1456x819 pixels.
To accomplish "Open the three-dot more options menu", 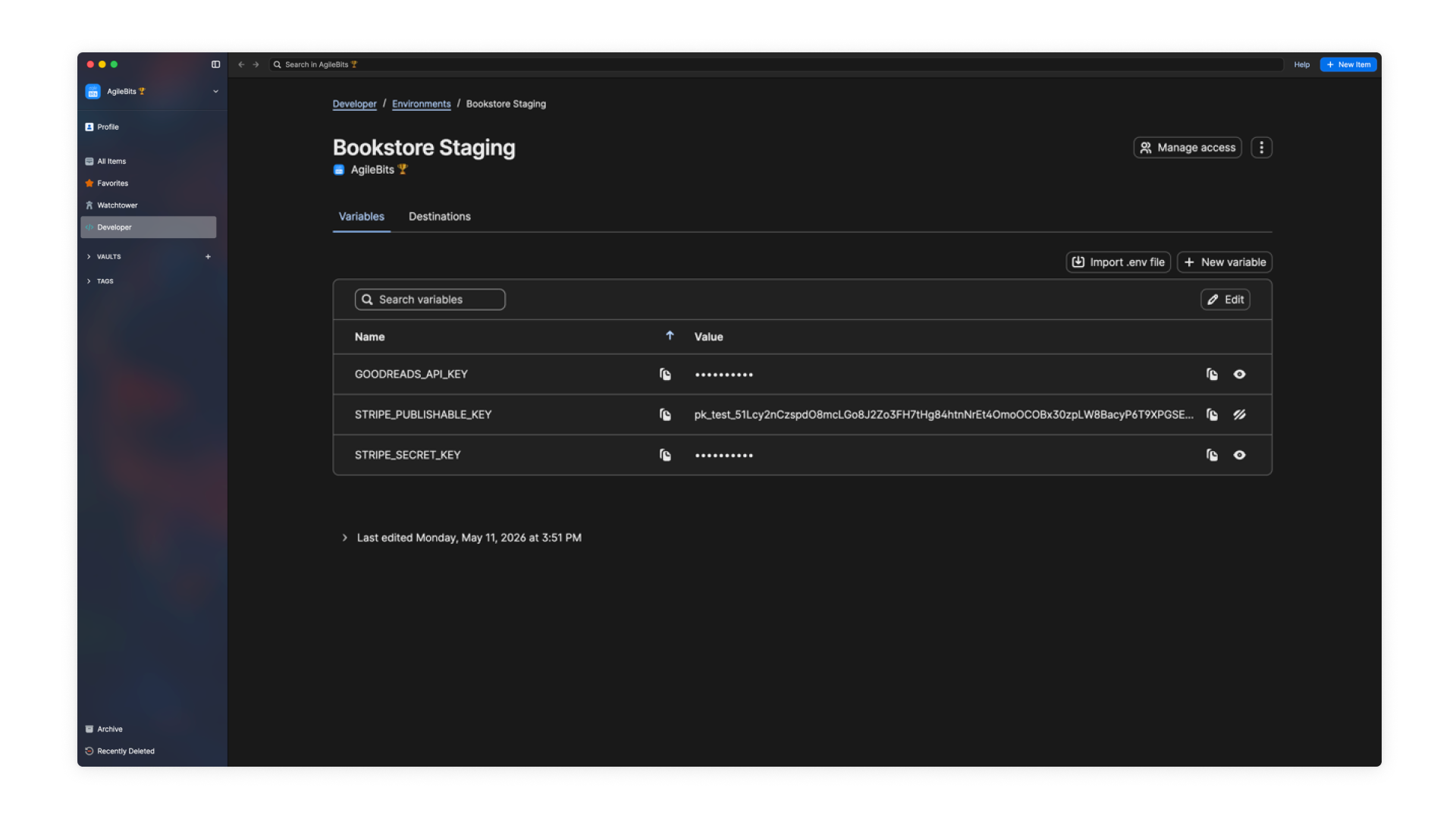I will pos(1261,148).
